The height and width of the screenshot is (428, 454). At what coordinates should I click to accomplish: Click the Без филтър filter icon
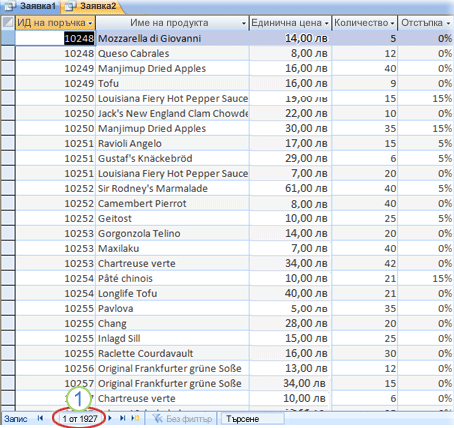click(x=157, y=418)
